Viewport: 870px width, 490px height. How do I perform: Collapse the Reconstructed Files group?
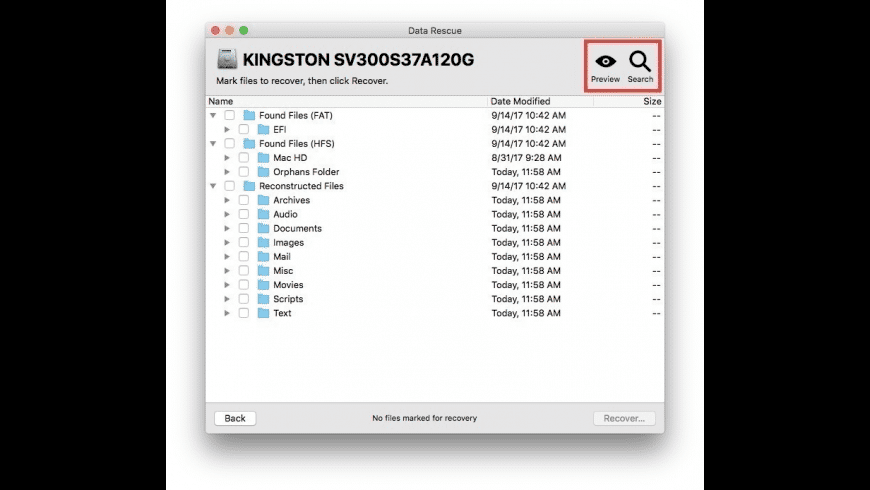(213, 186)
